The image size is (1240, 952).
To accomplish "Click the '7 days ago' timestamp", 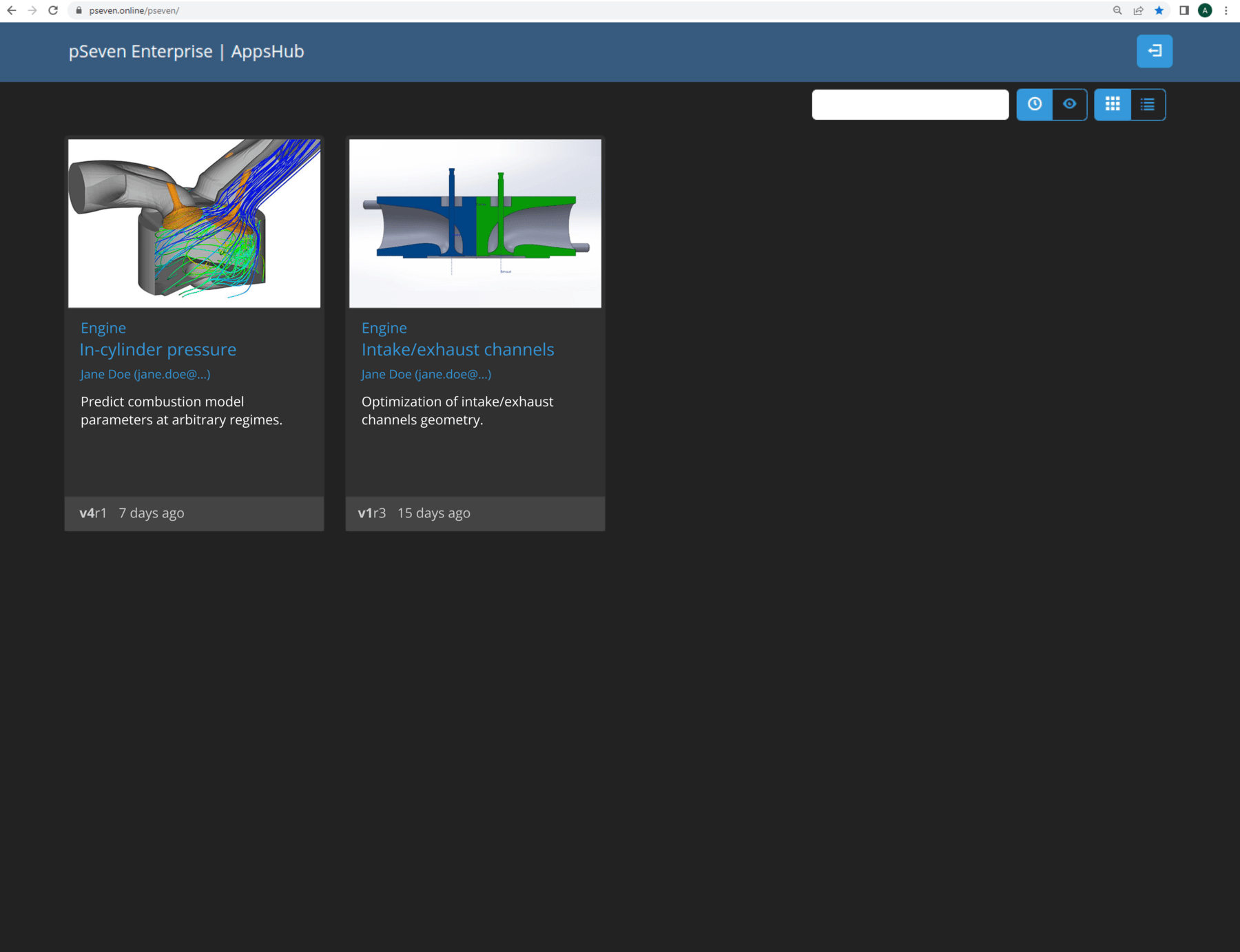I will click(x=152, y=513).
